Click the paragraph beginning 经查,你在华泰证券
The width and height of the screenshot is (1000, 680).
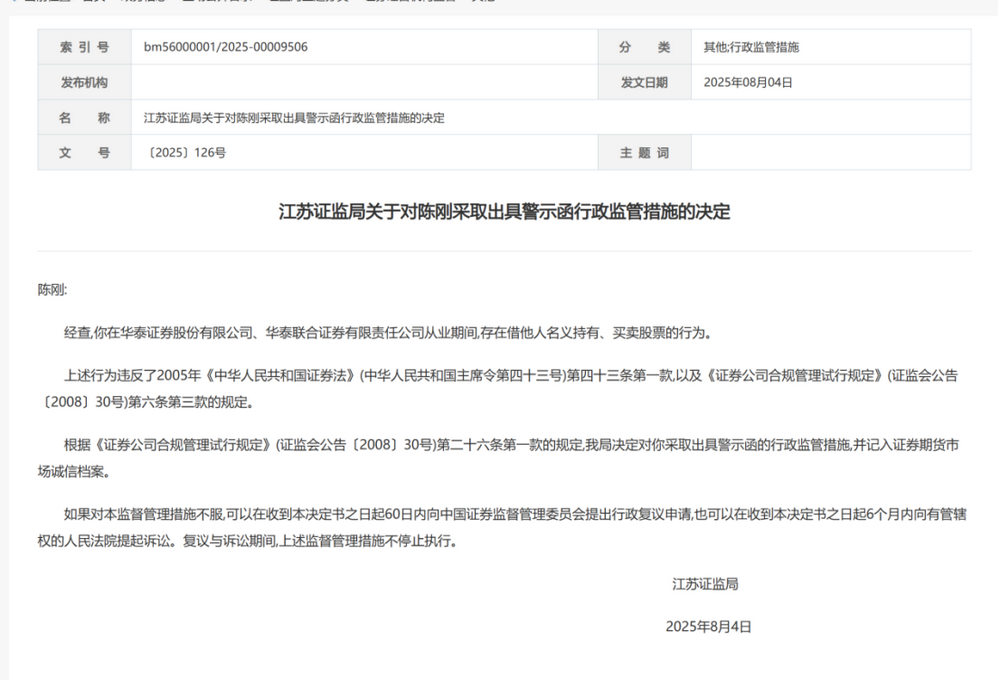(x=388, y=333)
